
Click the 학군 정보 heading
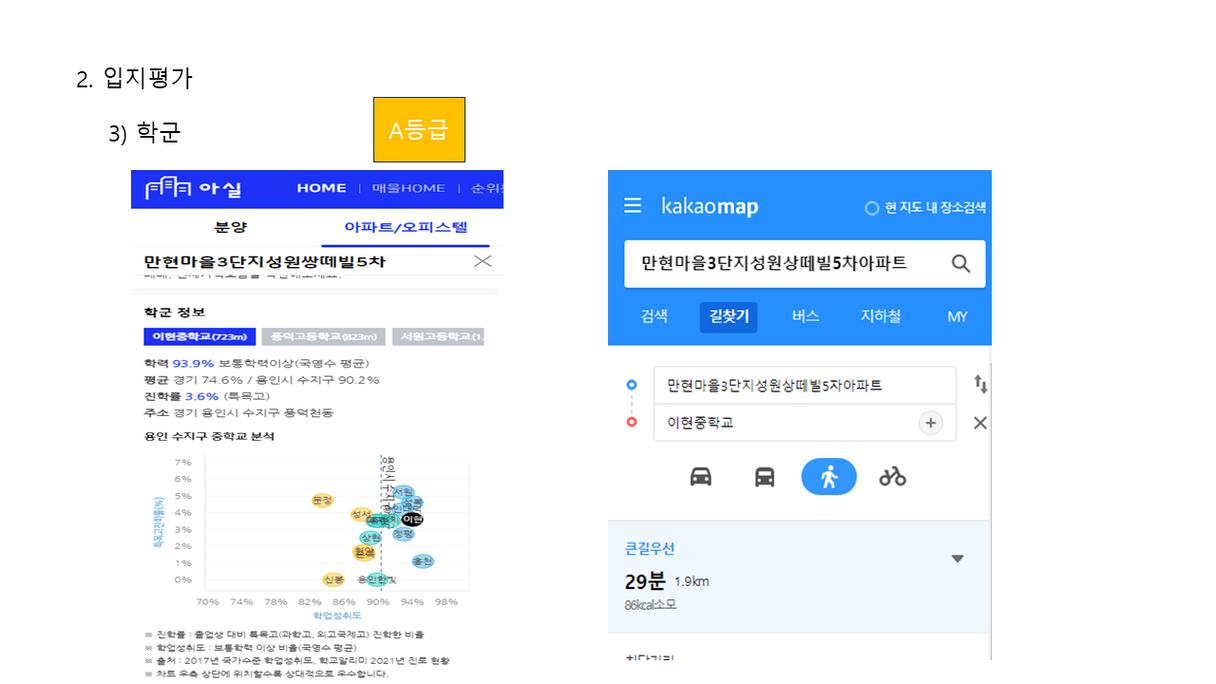[x=174, y=312]
